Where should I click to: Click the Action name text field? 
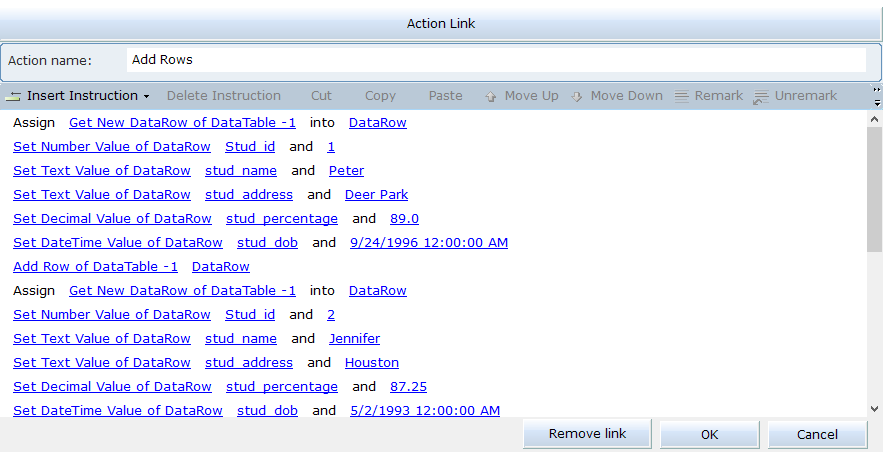pos(495,60)
